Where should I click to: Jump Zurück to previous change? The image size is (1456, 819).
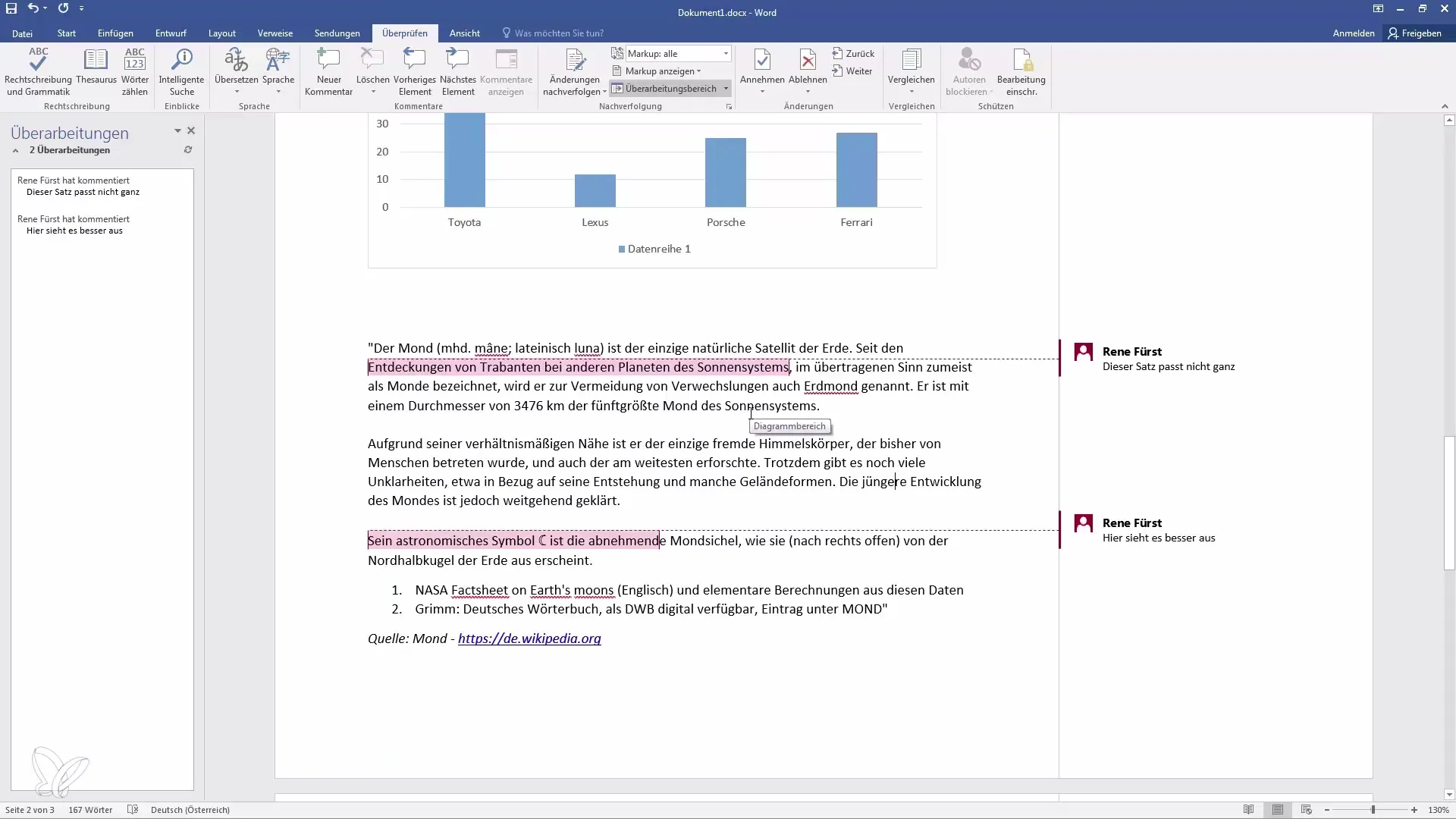click(853, 54)
